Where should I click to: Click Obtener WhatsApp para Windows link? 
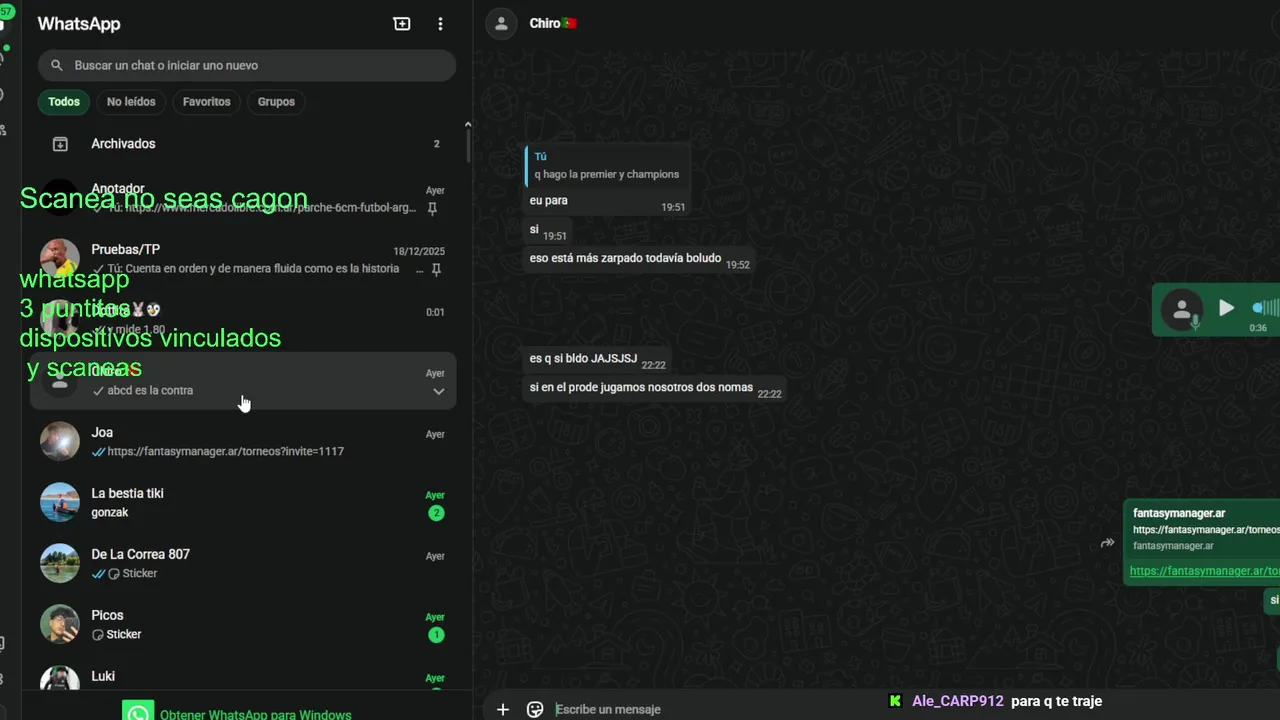[x=255, y=715]
